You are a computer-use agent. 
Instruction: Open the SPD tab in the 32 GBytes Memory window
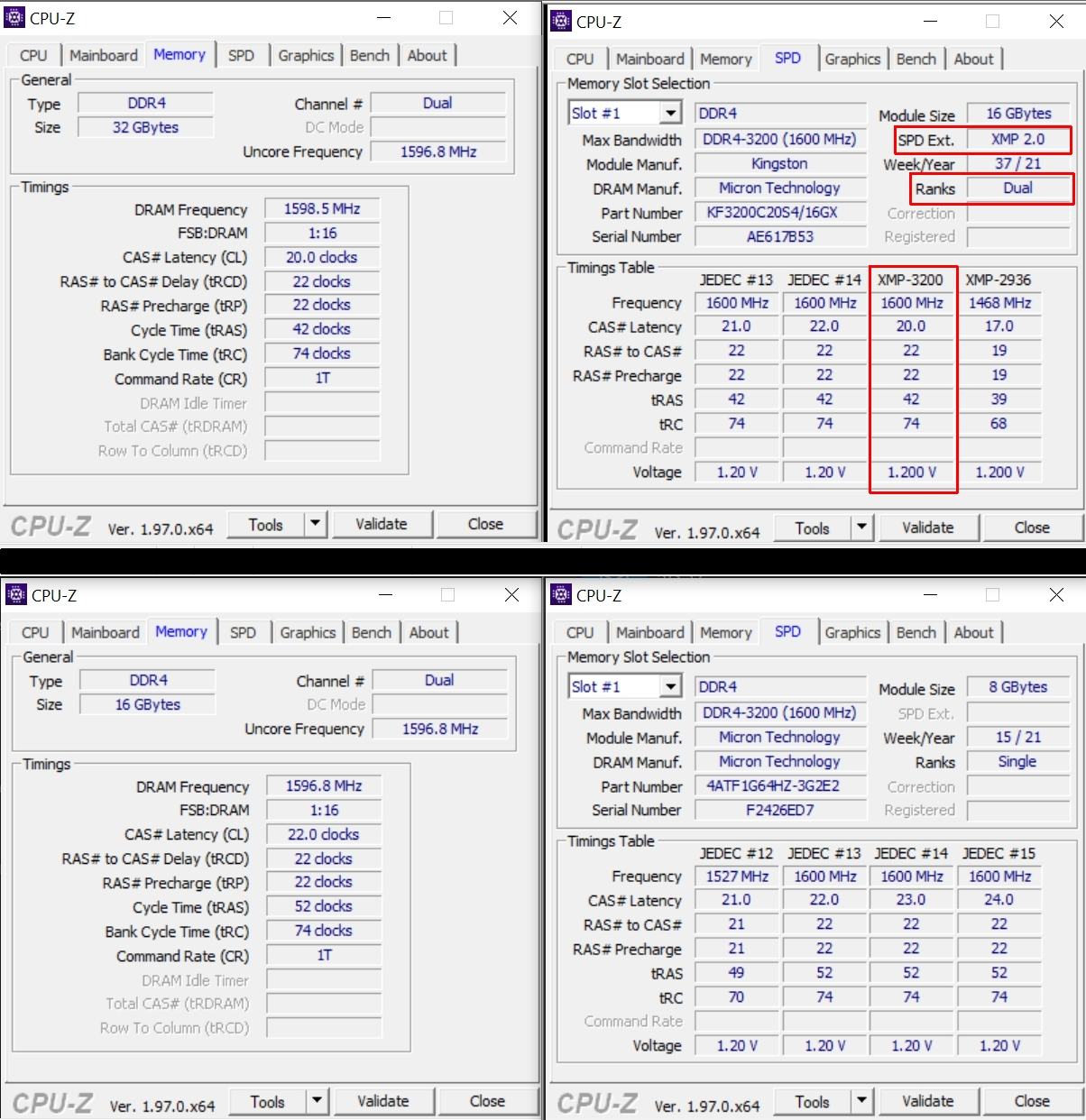click(x=241, y=55)
